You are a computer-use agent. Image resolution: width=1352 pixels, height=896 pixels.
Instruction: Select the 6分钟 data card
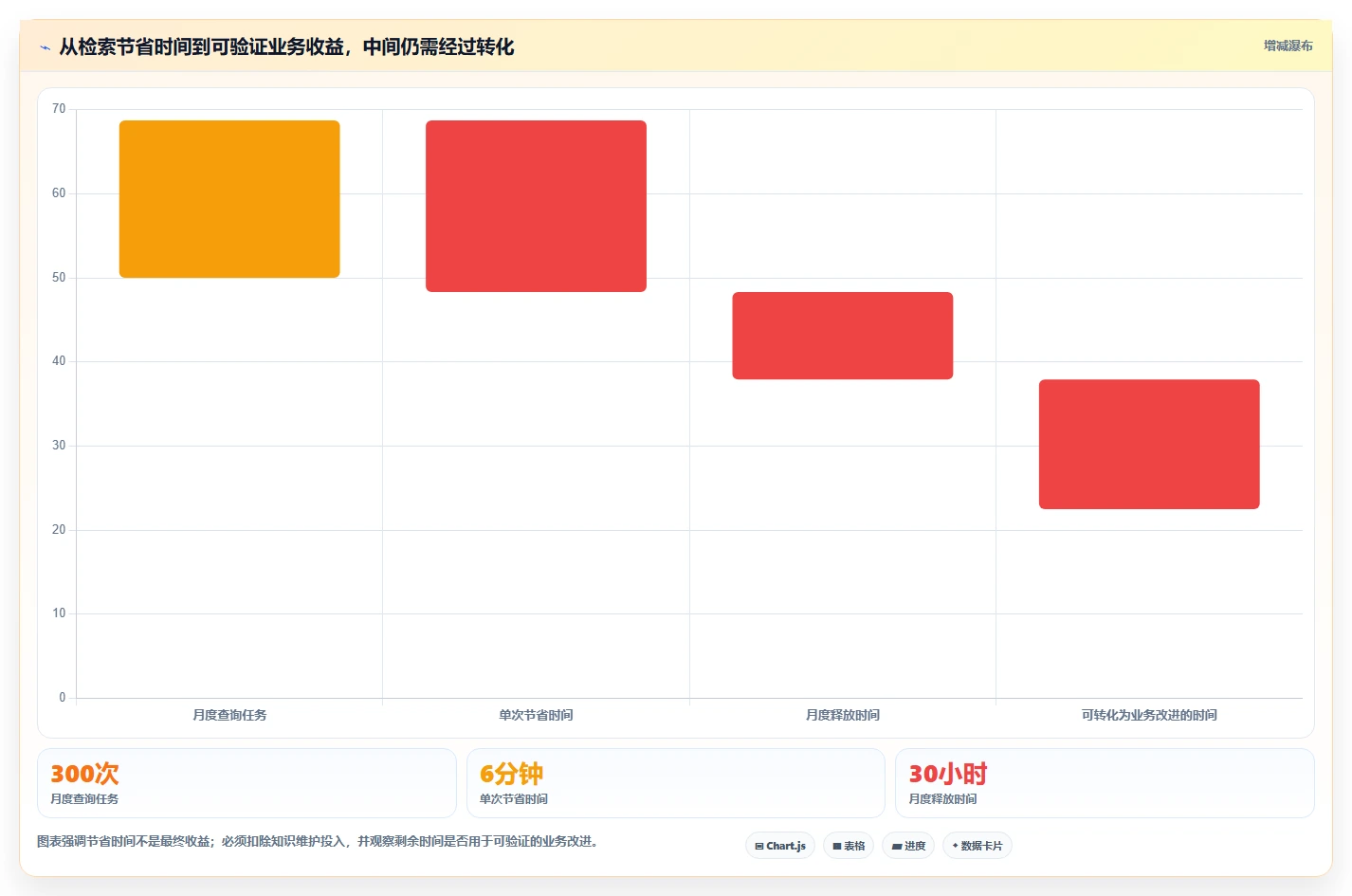(x=676, y=783)
